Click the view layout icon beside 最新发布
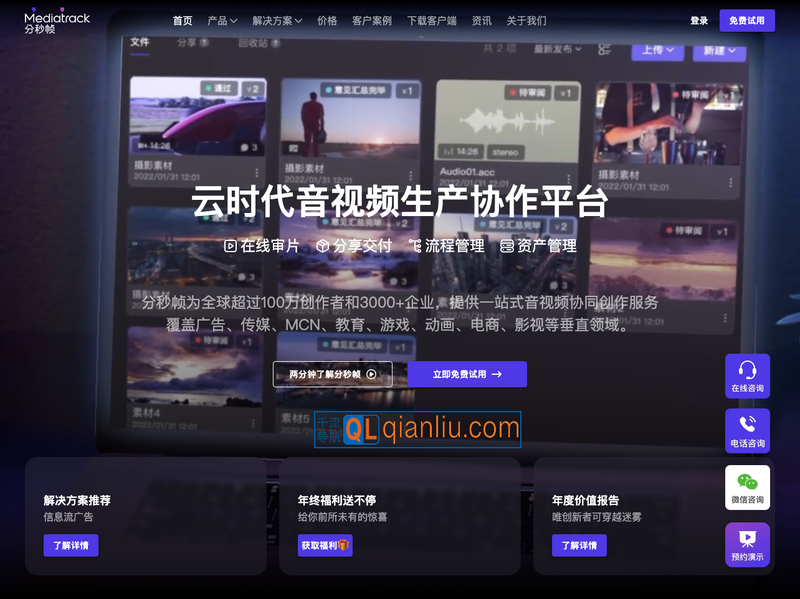This screenshot has height=599, width=800. click(x=603, y=50)
